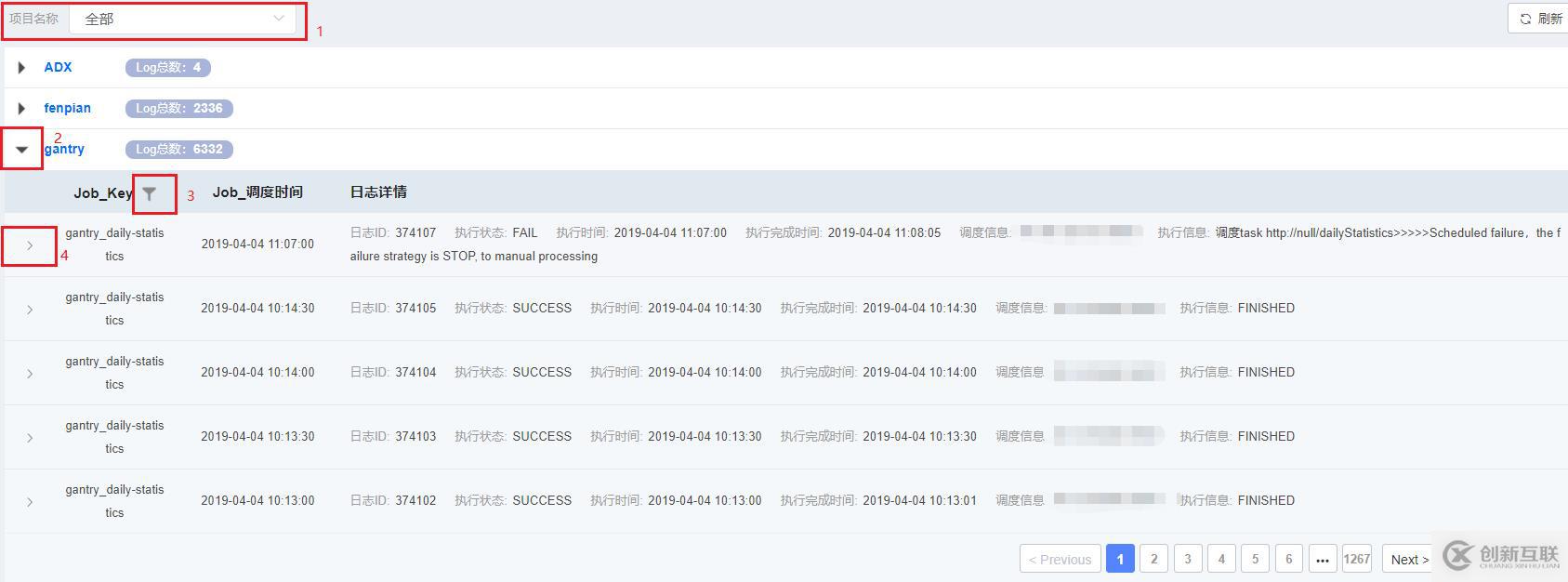Expand log row with ID 374103
The image size is (1568, 582).
coord(30,438)
